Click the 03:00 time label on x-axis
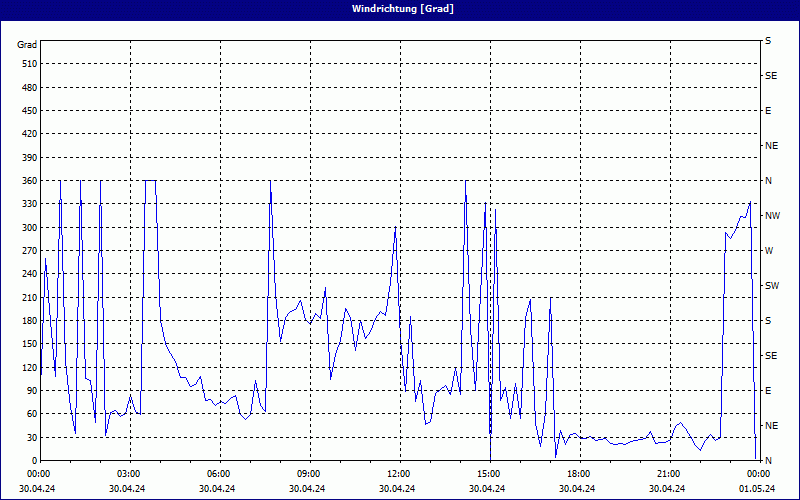800x500 pixels. [x=129, y=473]
